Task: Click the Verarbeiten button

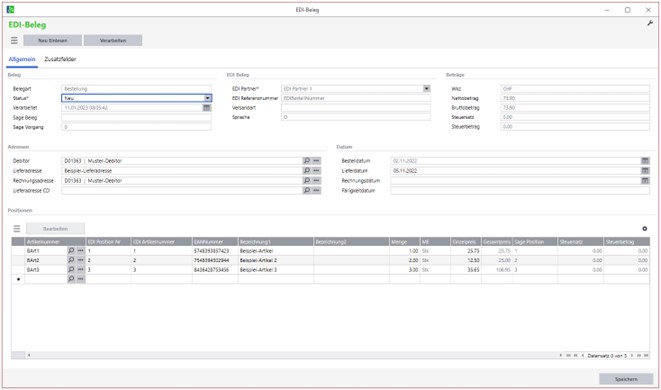Action: tap(113, 40)
